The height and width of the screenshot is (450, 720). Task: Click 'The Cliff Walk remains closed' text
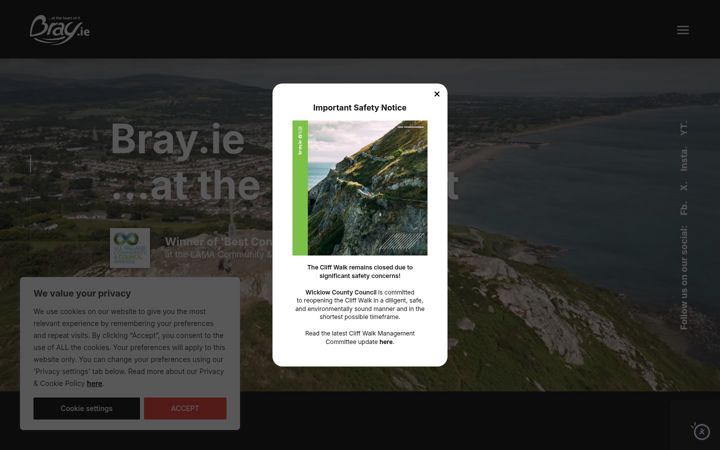click(x=360, y=271)
